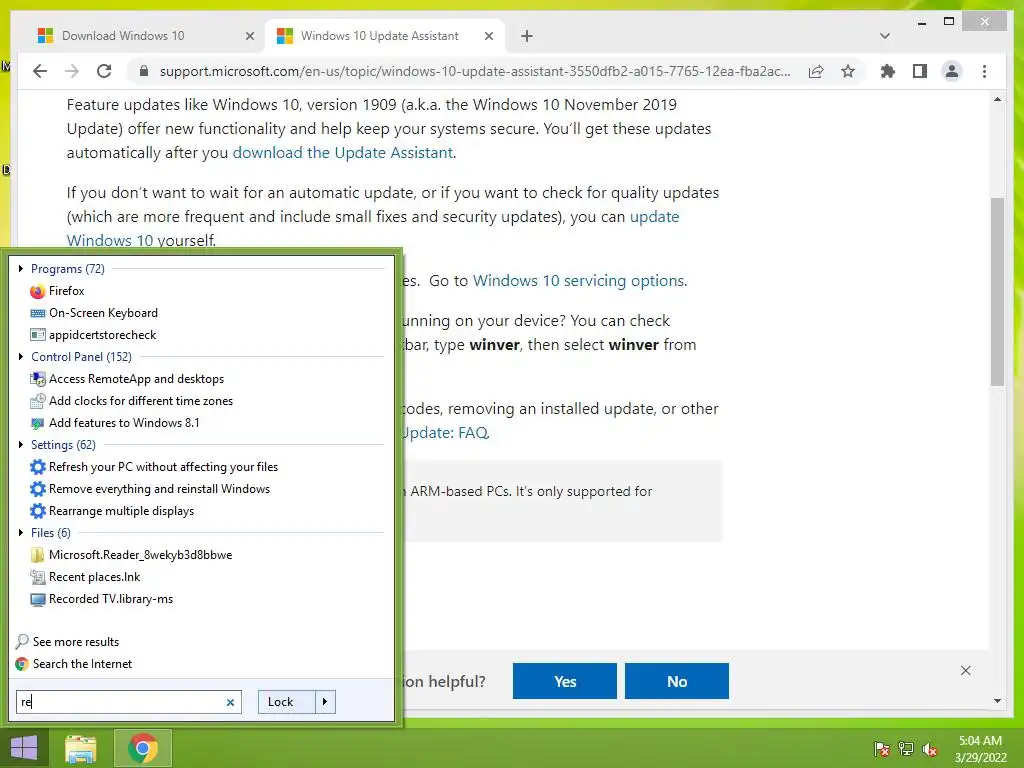Click the vertical scrollbar thumb
This screenshot has height=768, width=1024.
pos(997,291)
